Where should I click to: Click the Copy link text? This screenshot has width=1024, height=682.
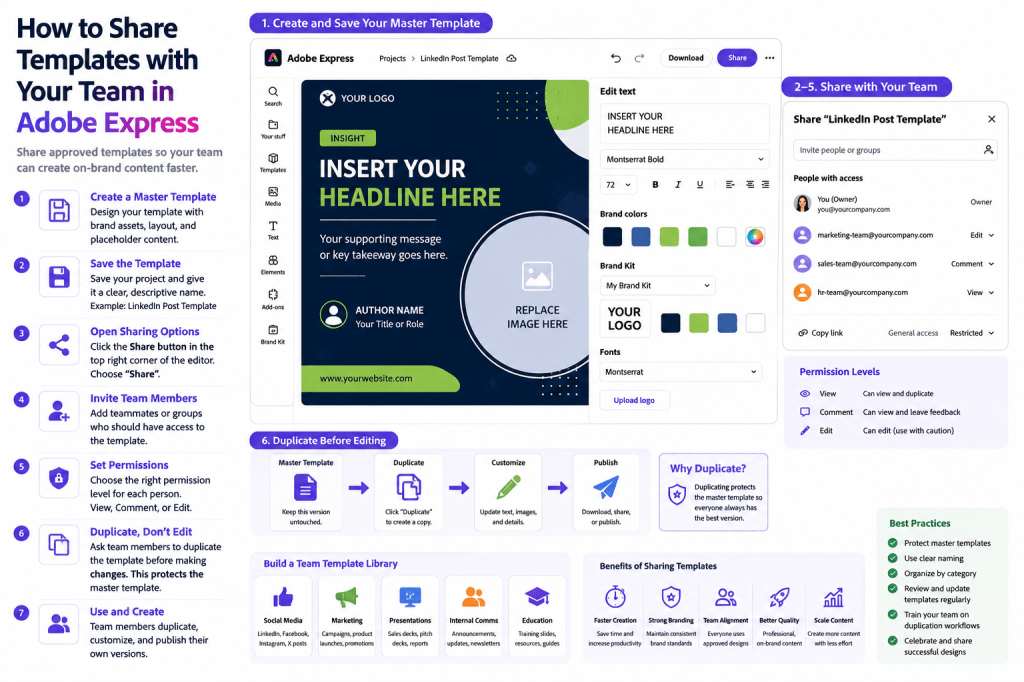(827, 333)
